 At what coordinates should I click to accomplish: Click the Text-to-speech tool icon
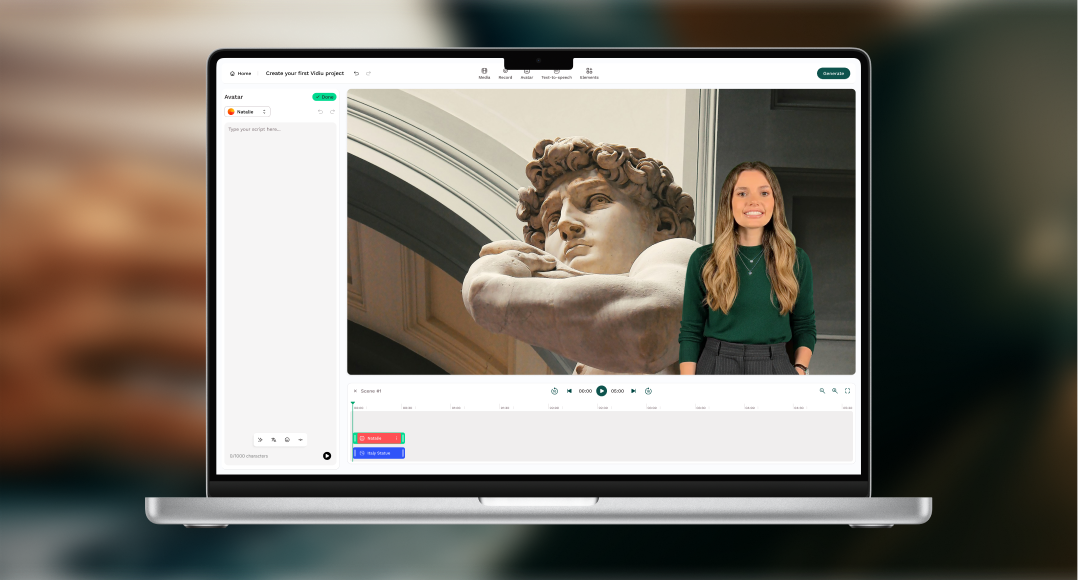pos(556,73)
